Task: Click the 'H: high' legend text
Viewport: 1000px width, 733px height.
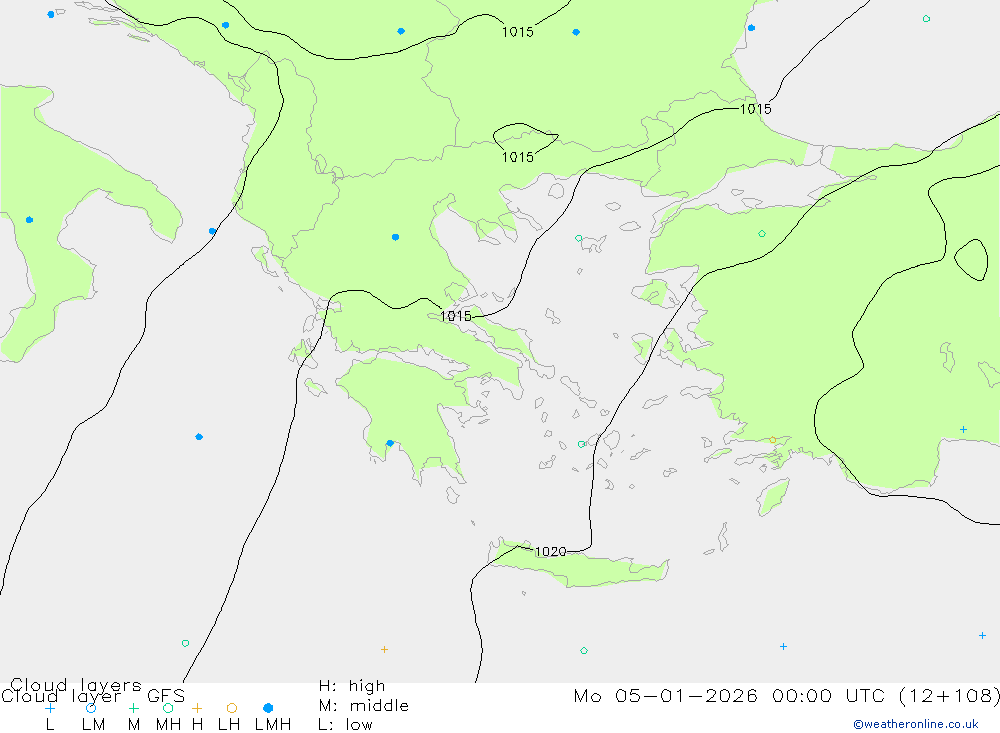Action: click(352, 686)
